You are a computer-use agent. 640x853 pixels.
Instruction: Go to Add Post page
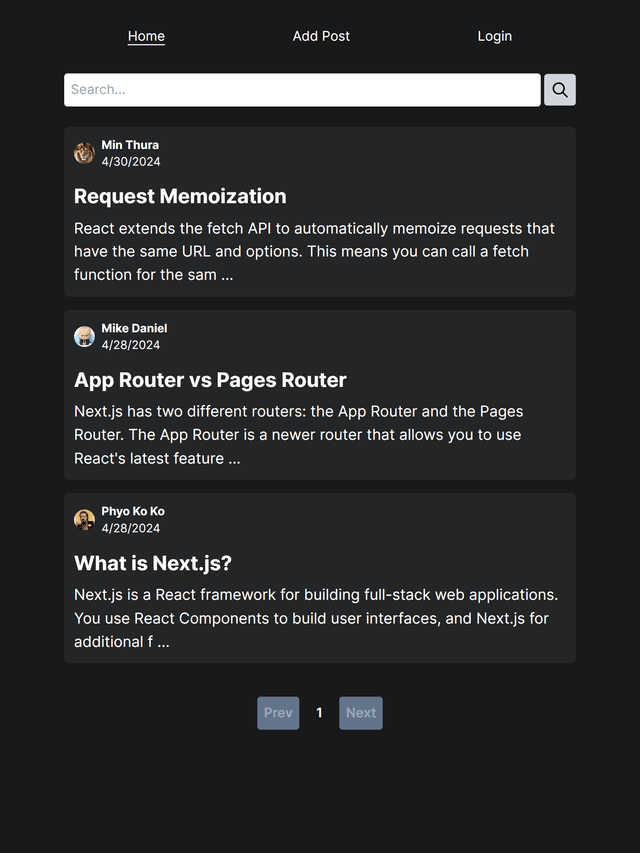click(x=321, y=36)
